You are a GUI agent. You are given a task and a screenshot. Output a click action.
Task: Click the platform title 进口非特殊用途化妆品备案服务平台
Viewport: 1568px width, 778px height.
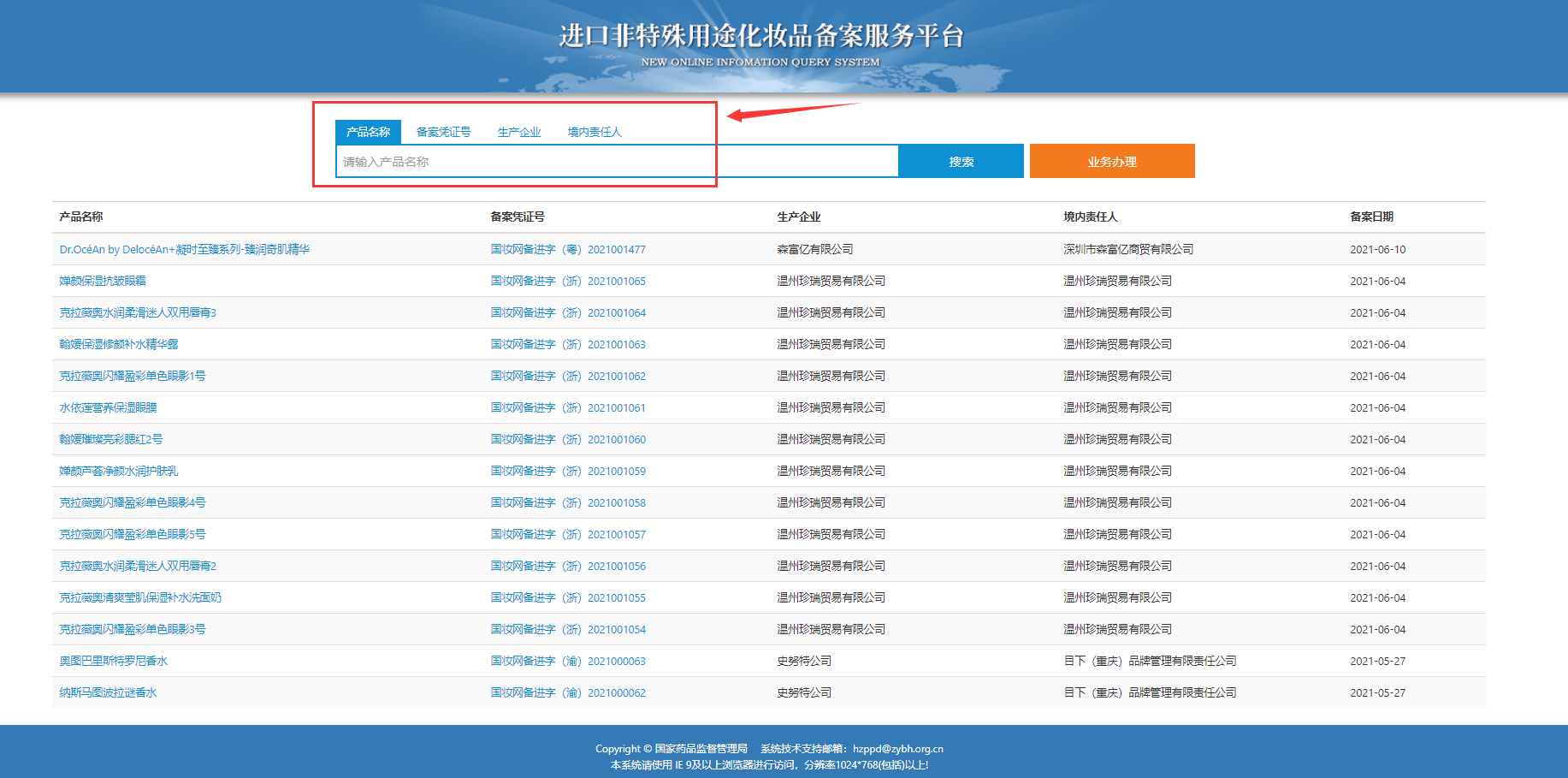coord(761,36)
